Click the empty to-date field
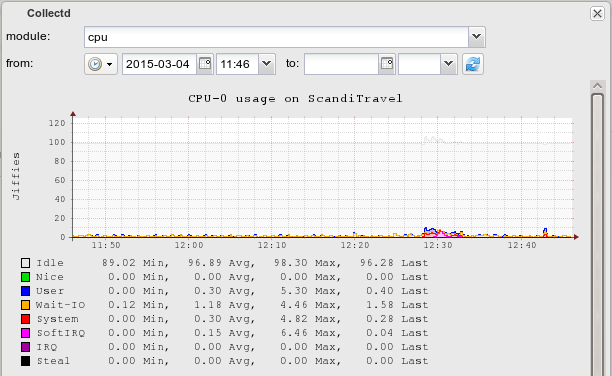The height and width of the screenshot is (376, 612). point(342,64)
